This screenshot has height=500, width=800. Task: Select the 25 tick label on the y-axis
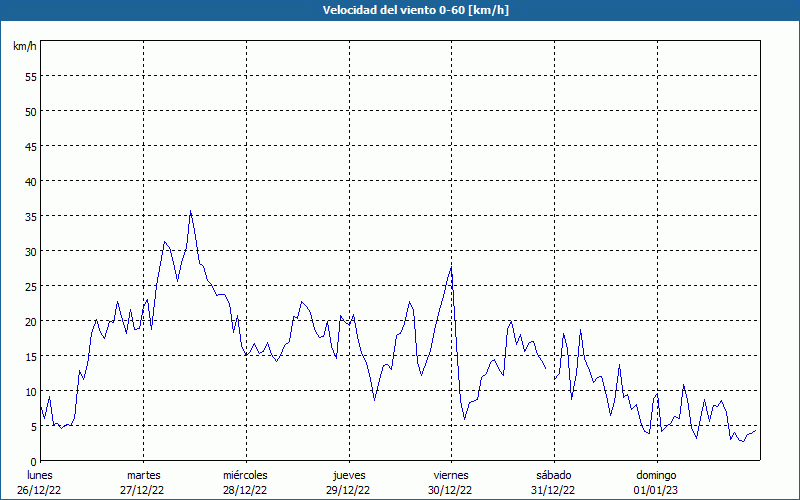click(31, 286)
